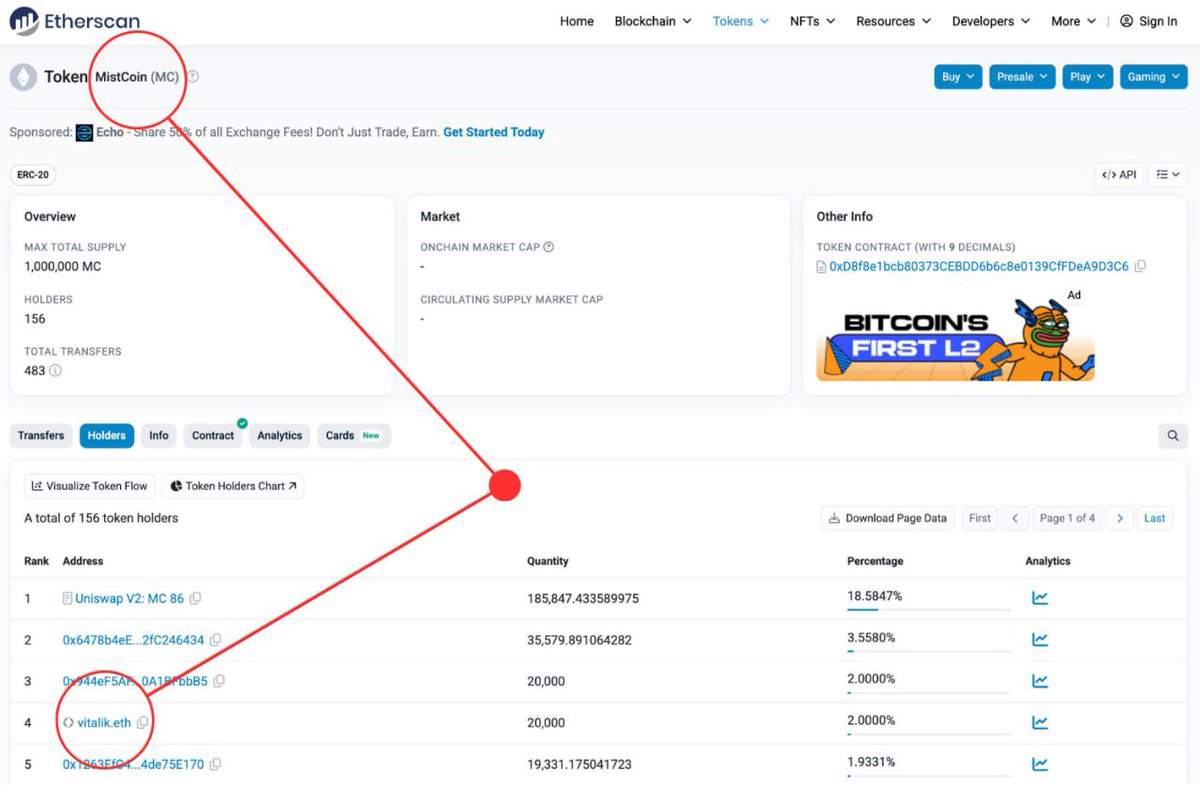Open analytics chart for 1.9331% row
Image resolution: width=1200 pixels, height=800 pixels.
click(x=1040, y=765)
